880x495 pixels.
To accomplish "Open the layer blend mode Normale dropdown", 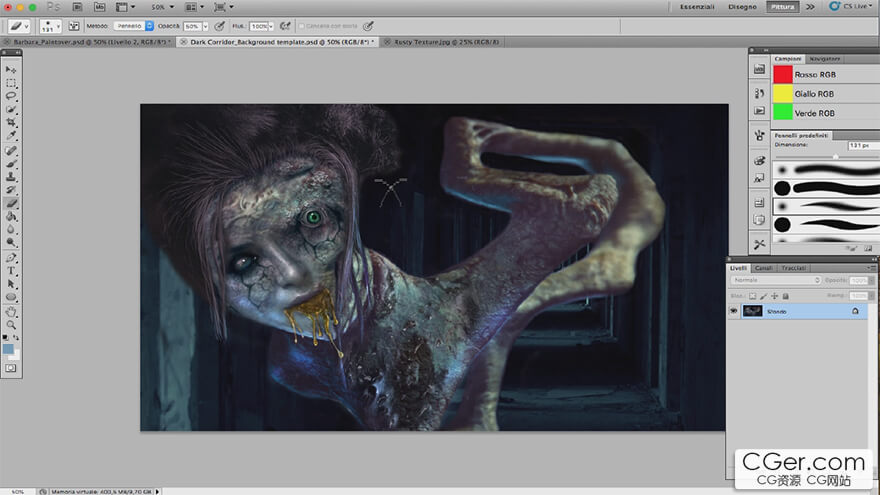I will (776, 280).
